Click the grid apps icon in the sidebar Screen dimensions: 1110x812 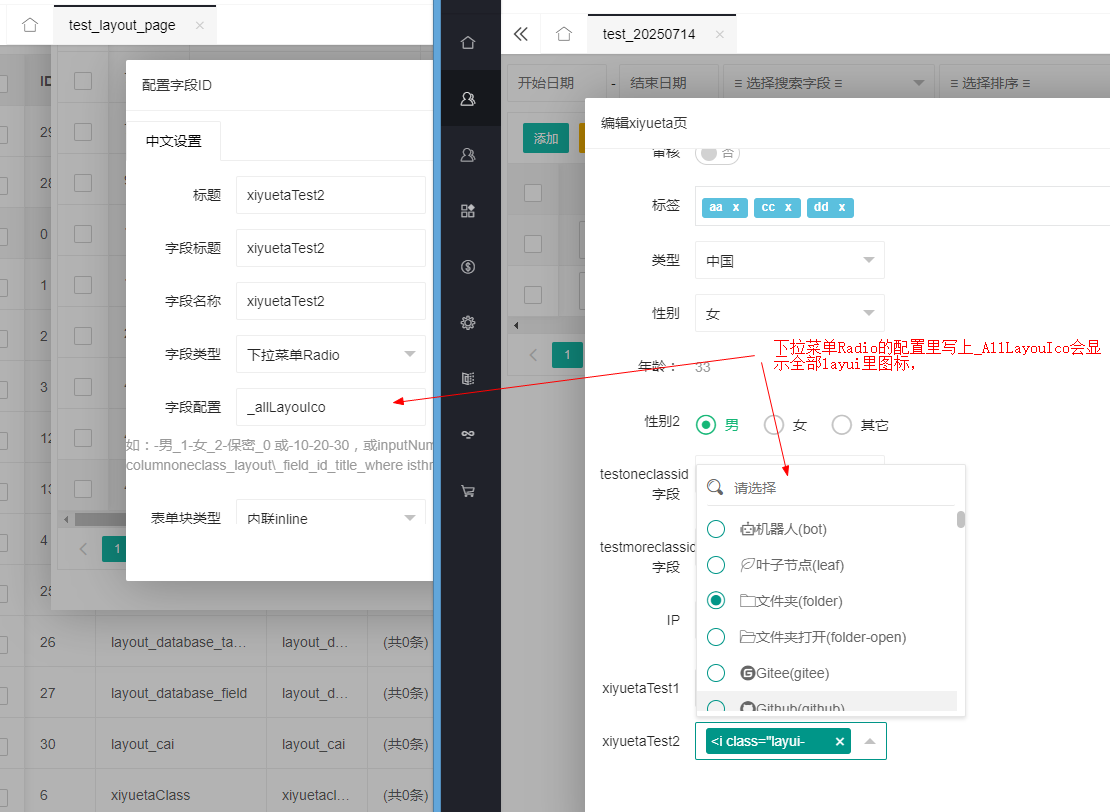pos(467,211)
